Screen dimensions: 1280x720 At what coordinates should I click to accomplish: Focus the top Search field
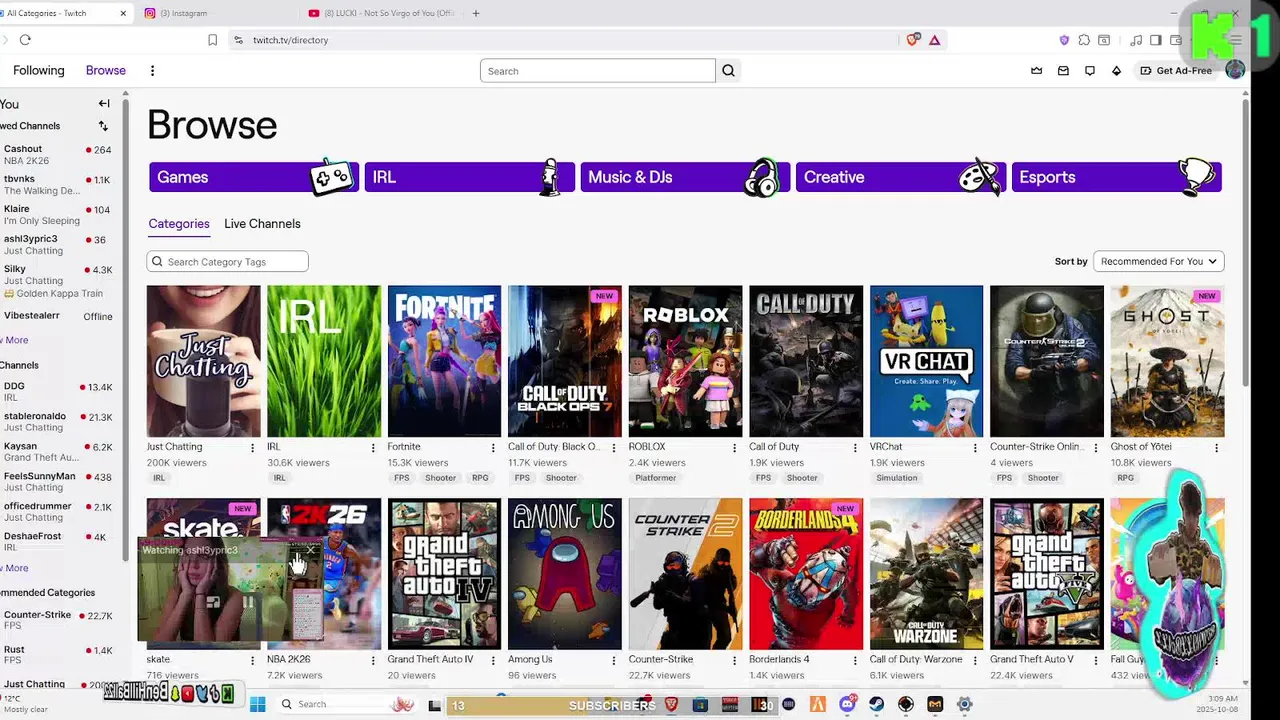pyautogui.click(x=598, y=71)
